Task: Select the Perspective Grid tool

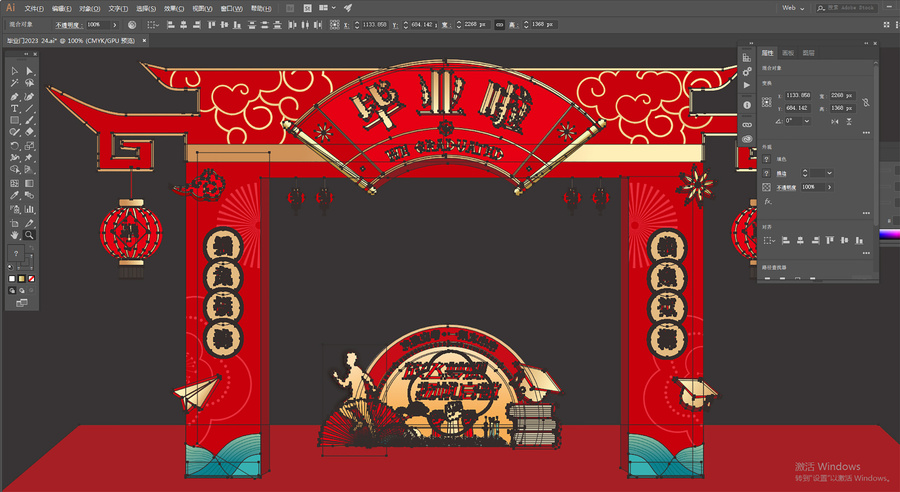Action: tap(29, 170)
